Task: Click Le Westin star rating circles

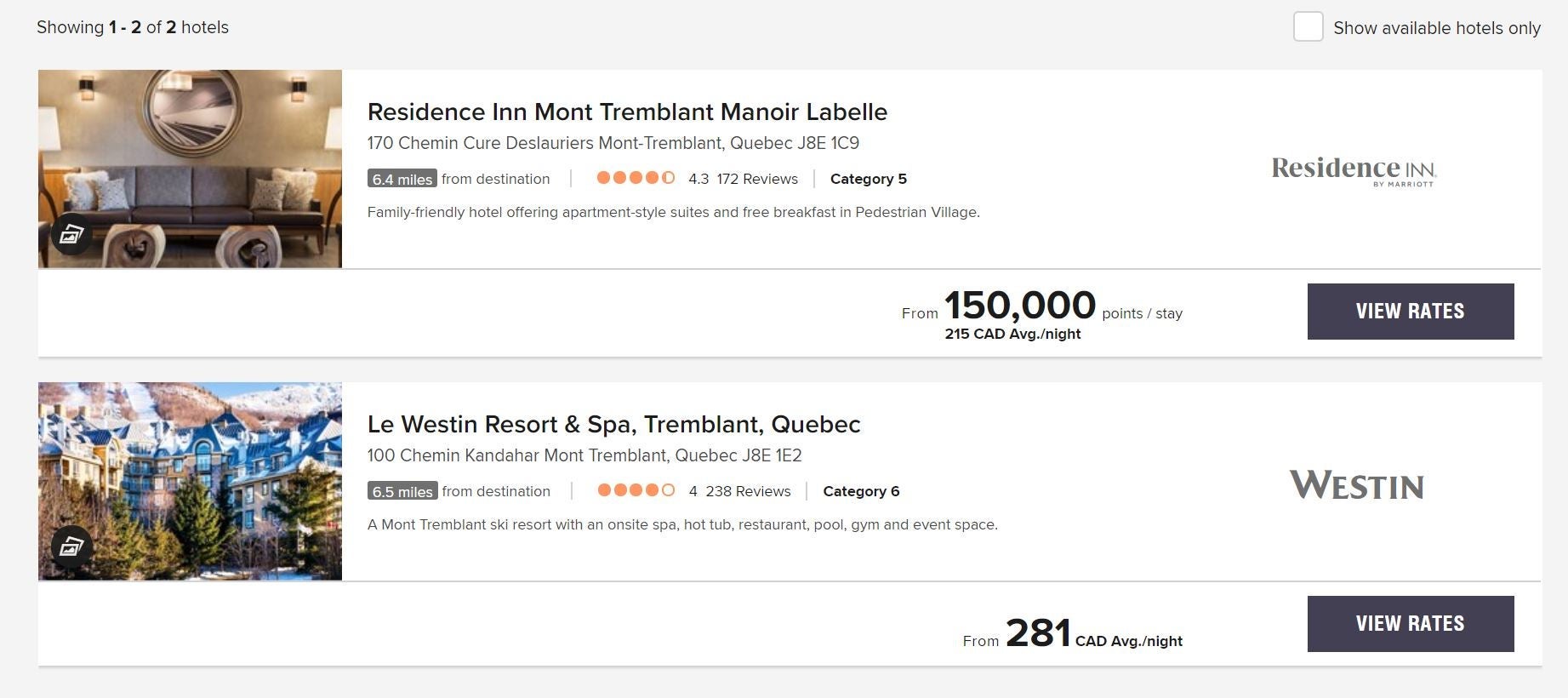Action: (x=636, y=490)
